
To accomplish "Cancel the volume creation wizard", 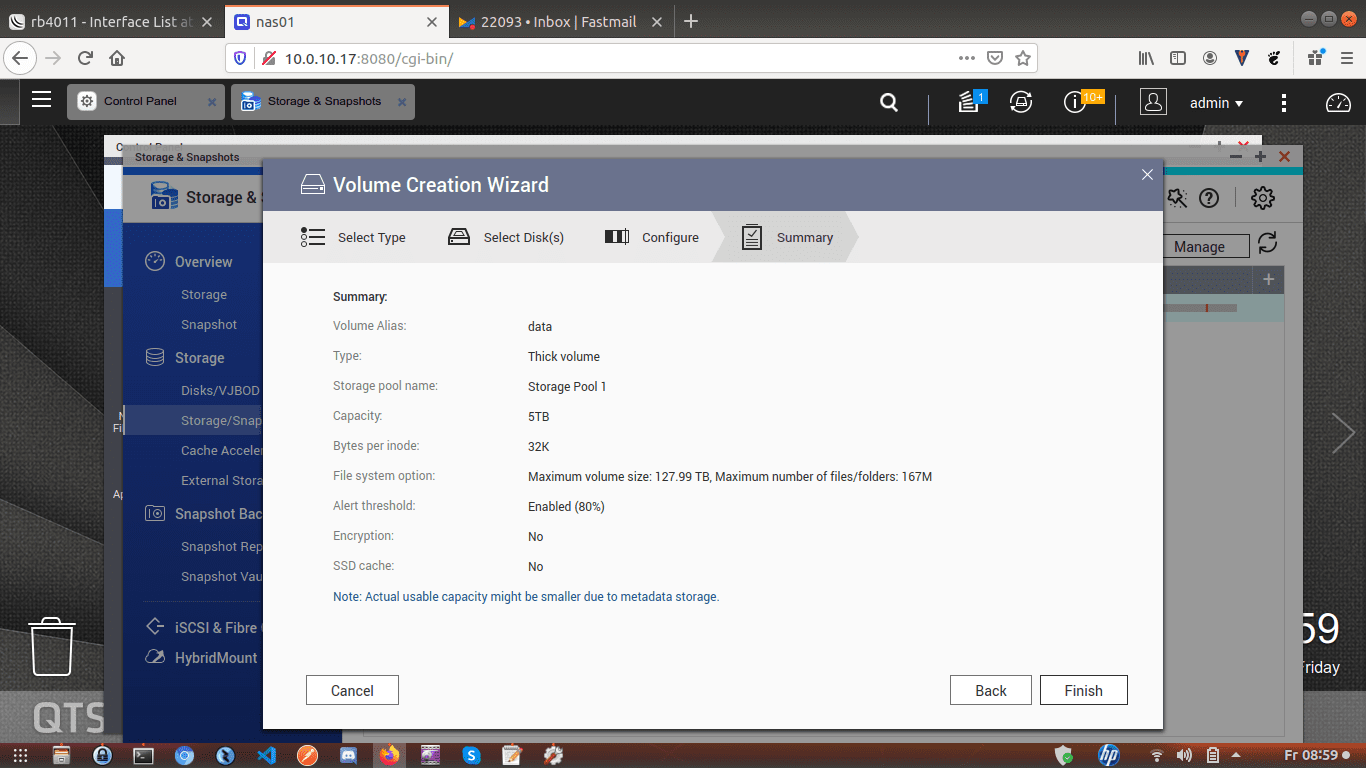I will [x=352, y=690].
